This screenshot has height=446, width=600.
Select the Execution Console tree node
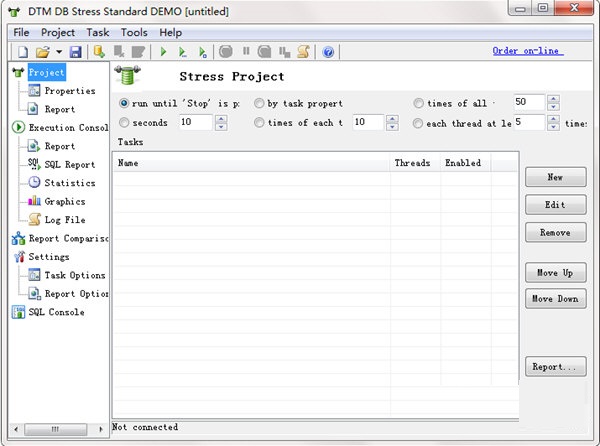(68, 127)
